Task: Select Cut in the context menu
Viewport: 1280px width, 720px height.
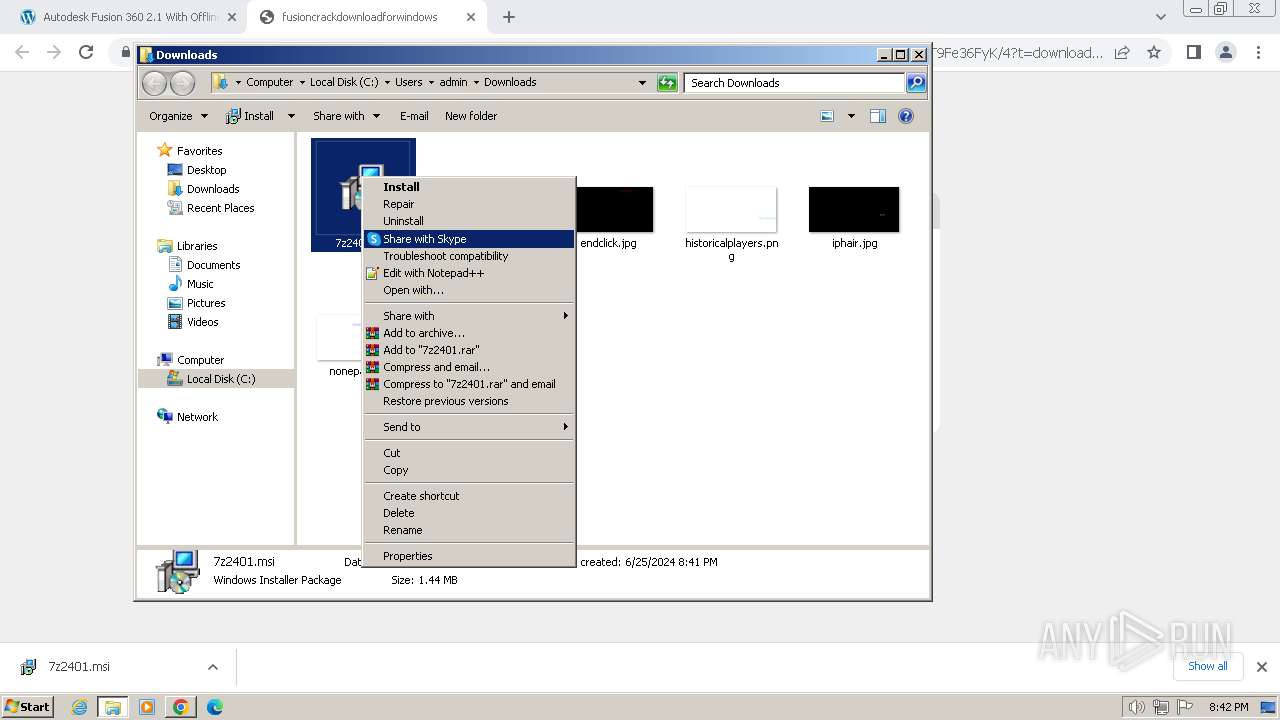Action: pos(469,453)
